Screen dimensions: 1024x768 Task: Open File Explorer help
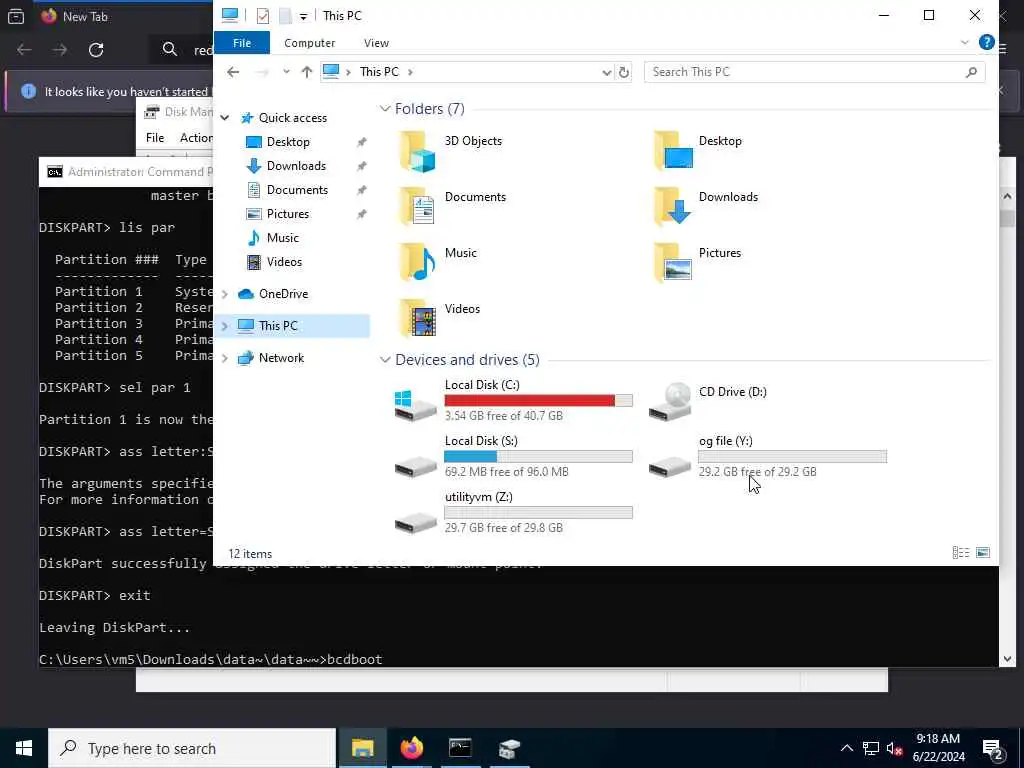point(986,42)
